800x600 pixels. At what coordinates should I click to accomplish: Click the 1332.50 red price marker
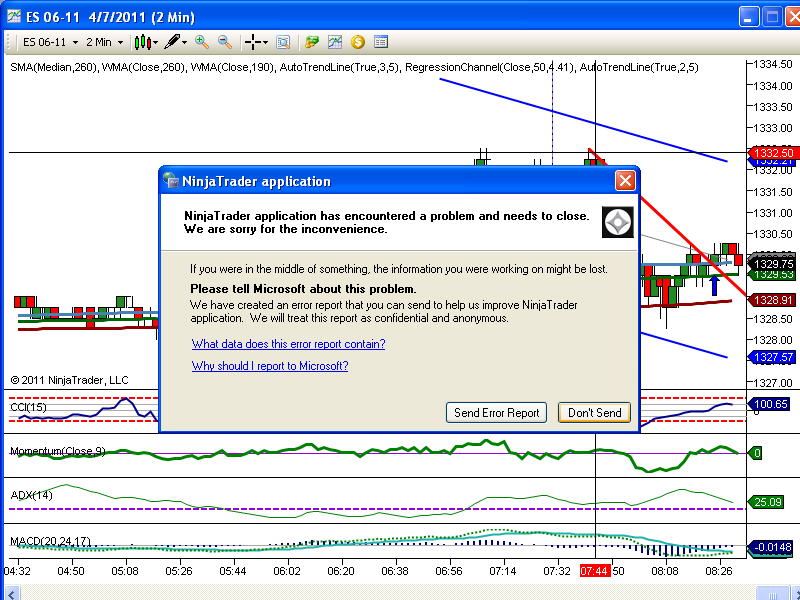click(x=772, y=153)
